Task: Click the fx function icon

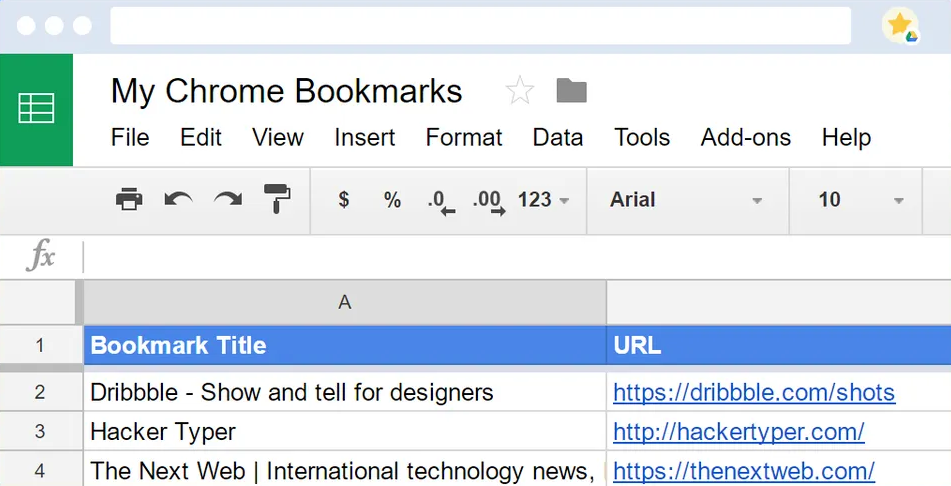Action: [x=41, y=255]
